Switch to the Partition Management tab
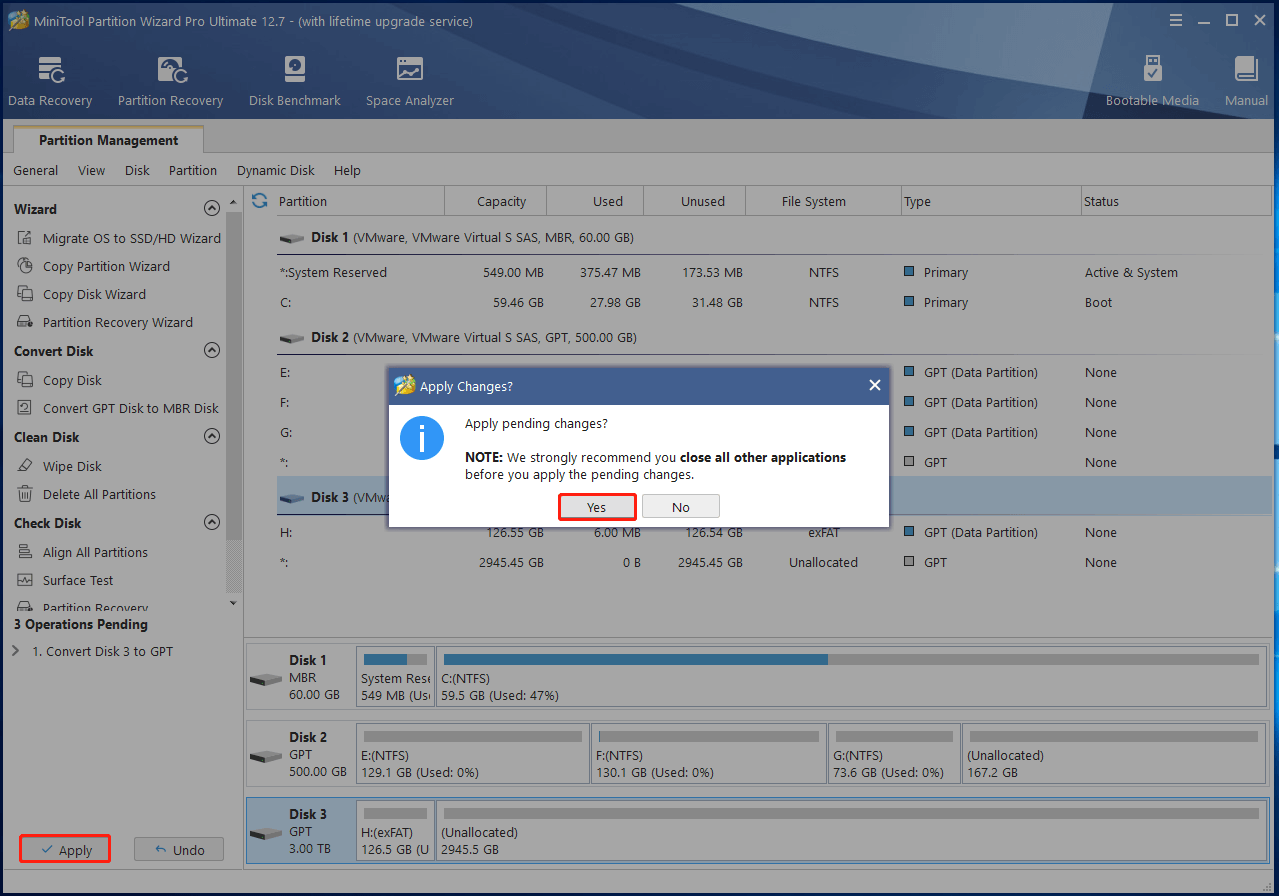 coord(108,140)
